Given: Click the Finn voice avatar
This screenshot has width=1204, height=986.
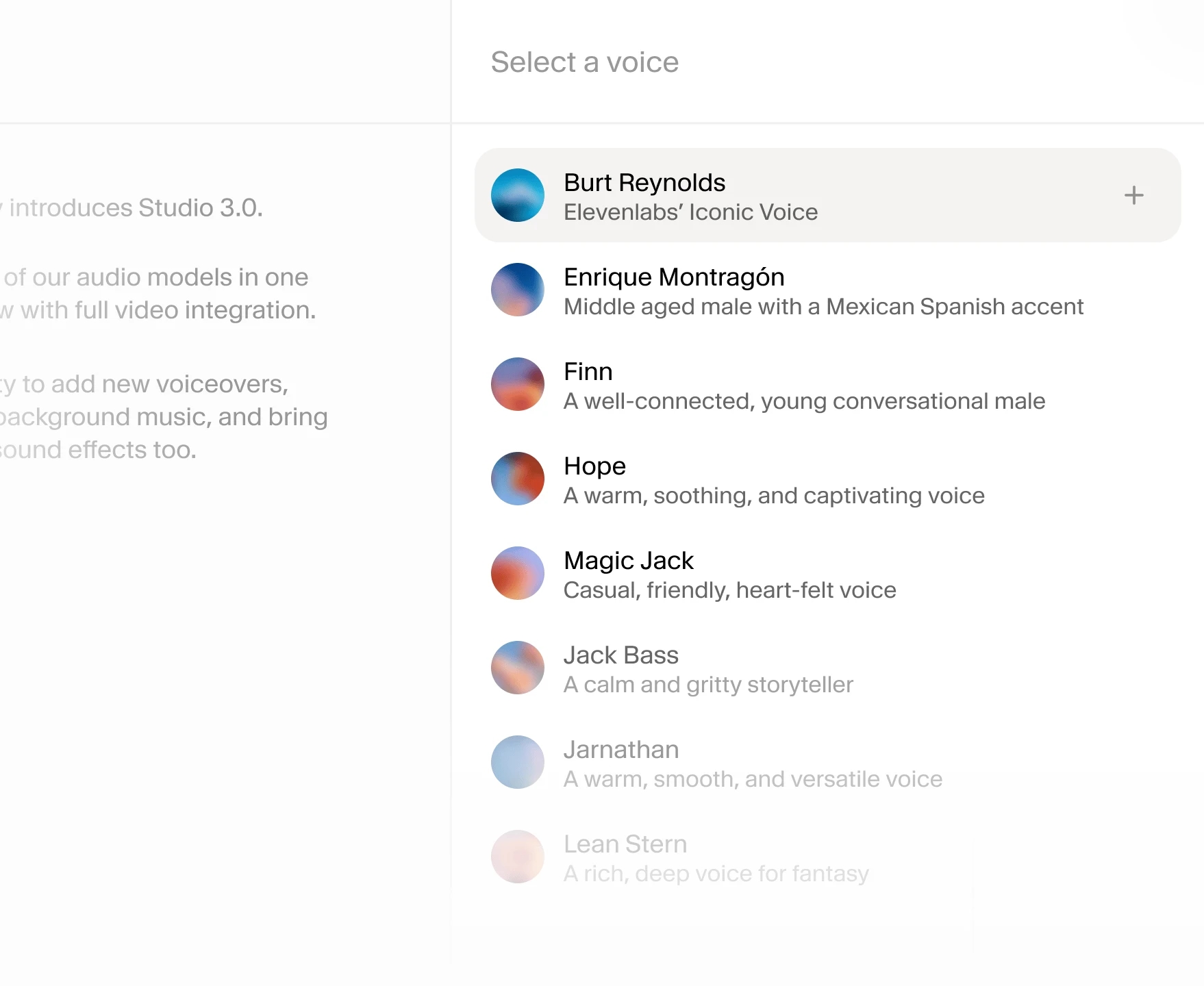Looking at the screenshot, I should click(518, 384).
